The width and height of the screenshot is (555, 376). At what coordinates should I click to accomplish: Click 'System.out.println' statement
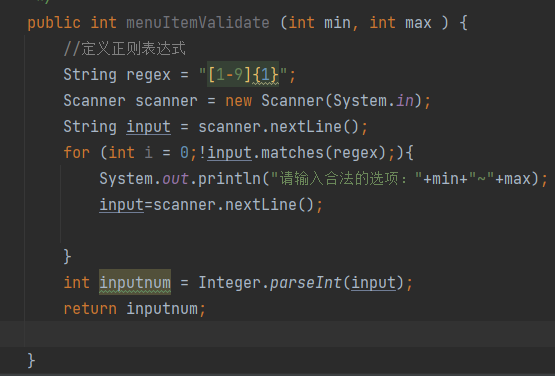pyautogui.click(x=180, y=179)
